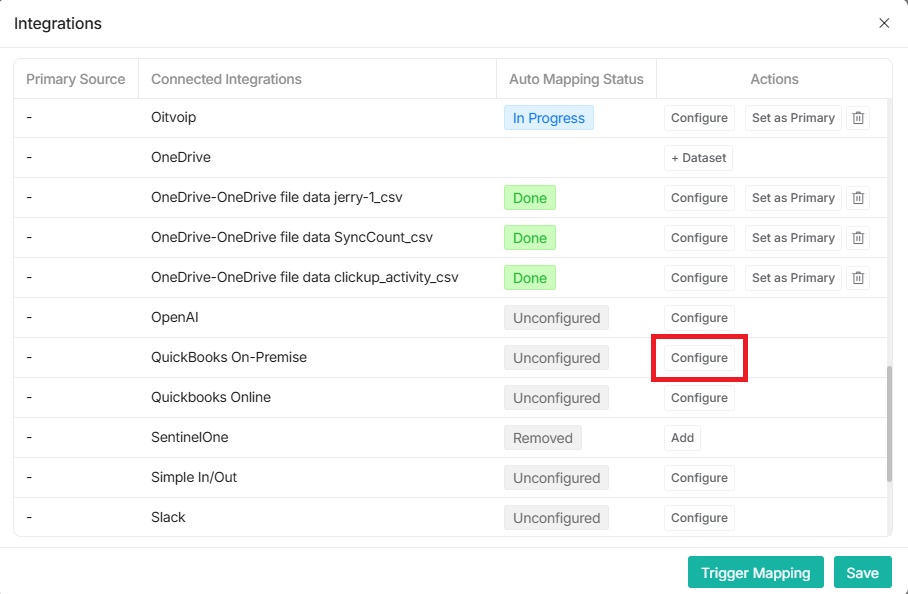Click trash icon for jerry-1_csv dataset

[x=858, y=198]
